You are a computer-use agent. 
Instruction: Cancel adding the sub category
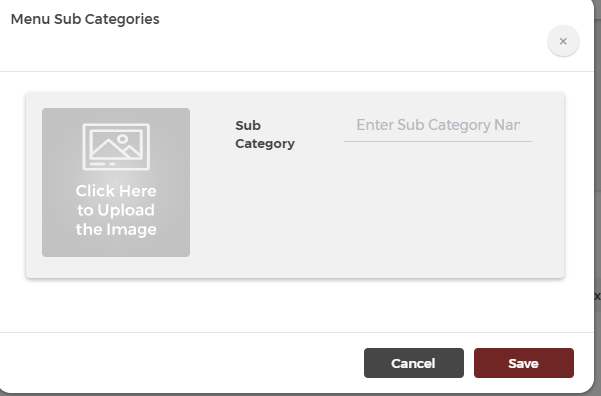[414, 363]
